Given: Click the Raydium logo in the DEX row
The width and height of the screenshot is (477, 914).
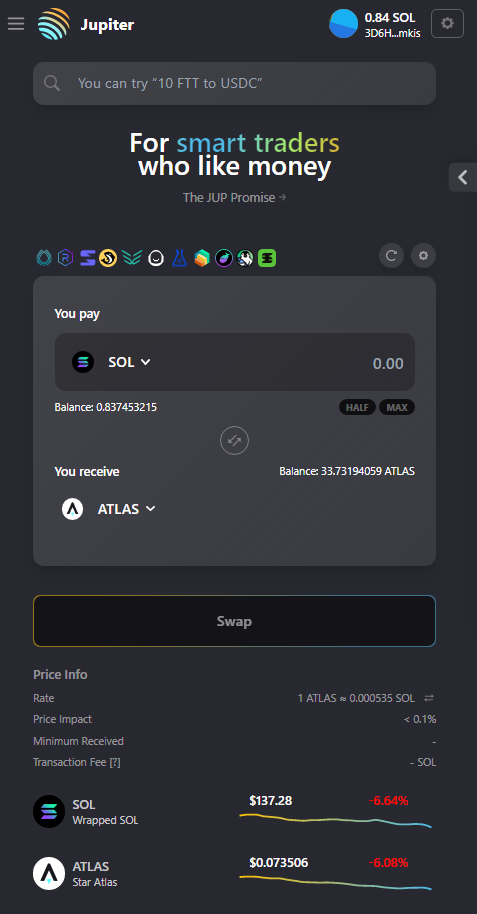Looking at the screenshot, I should pyautogui.click(x=65, y=257).
